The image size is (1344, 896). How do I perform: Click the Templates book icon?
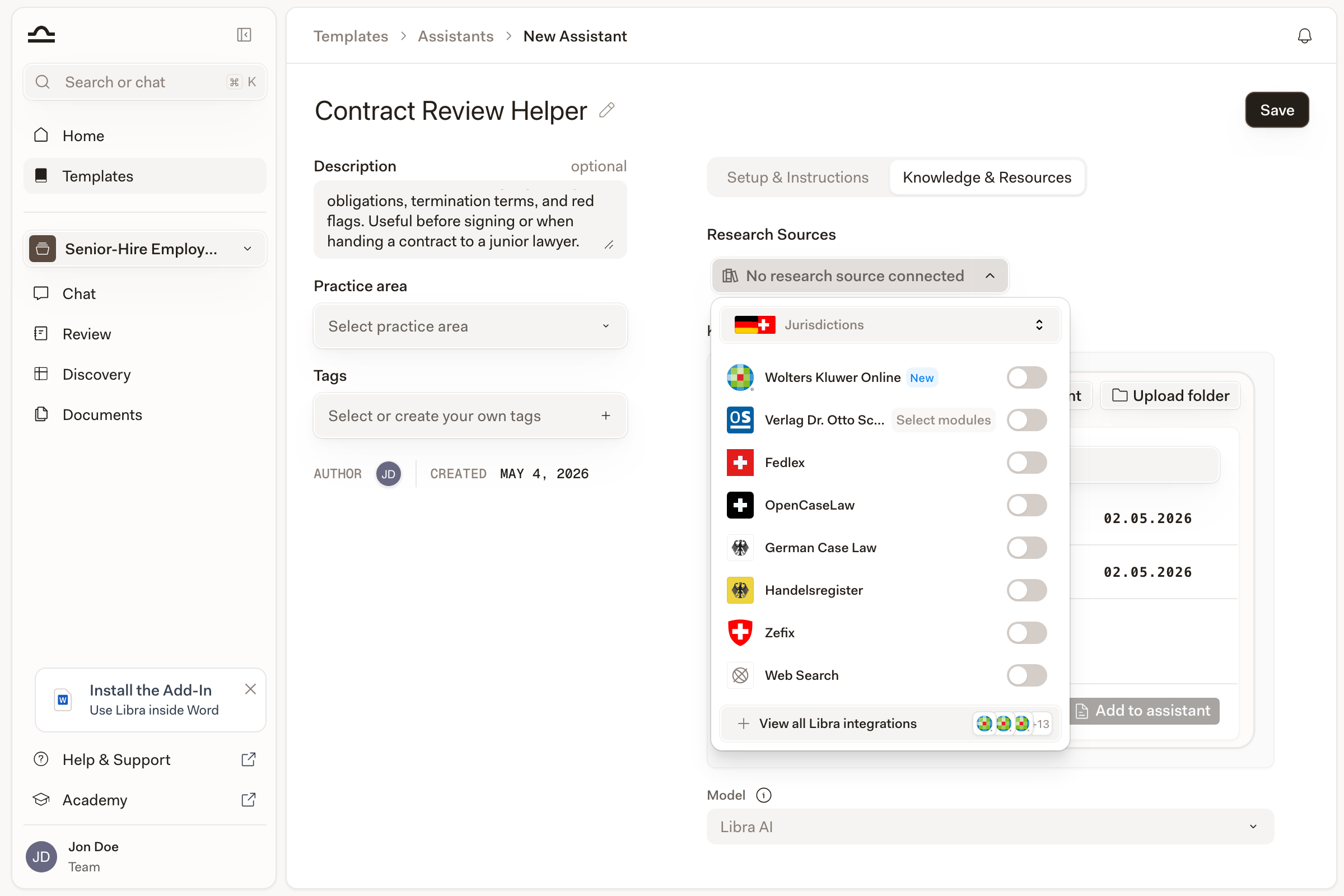click(41, 175)
